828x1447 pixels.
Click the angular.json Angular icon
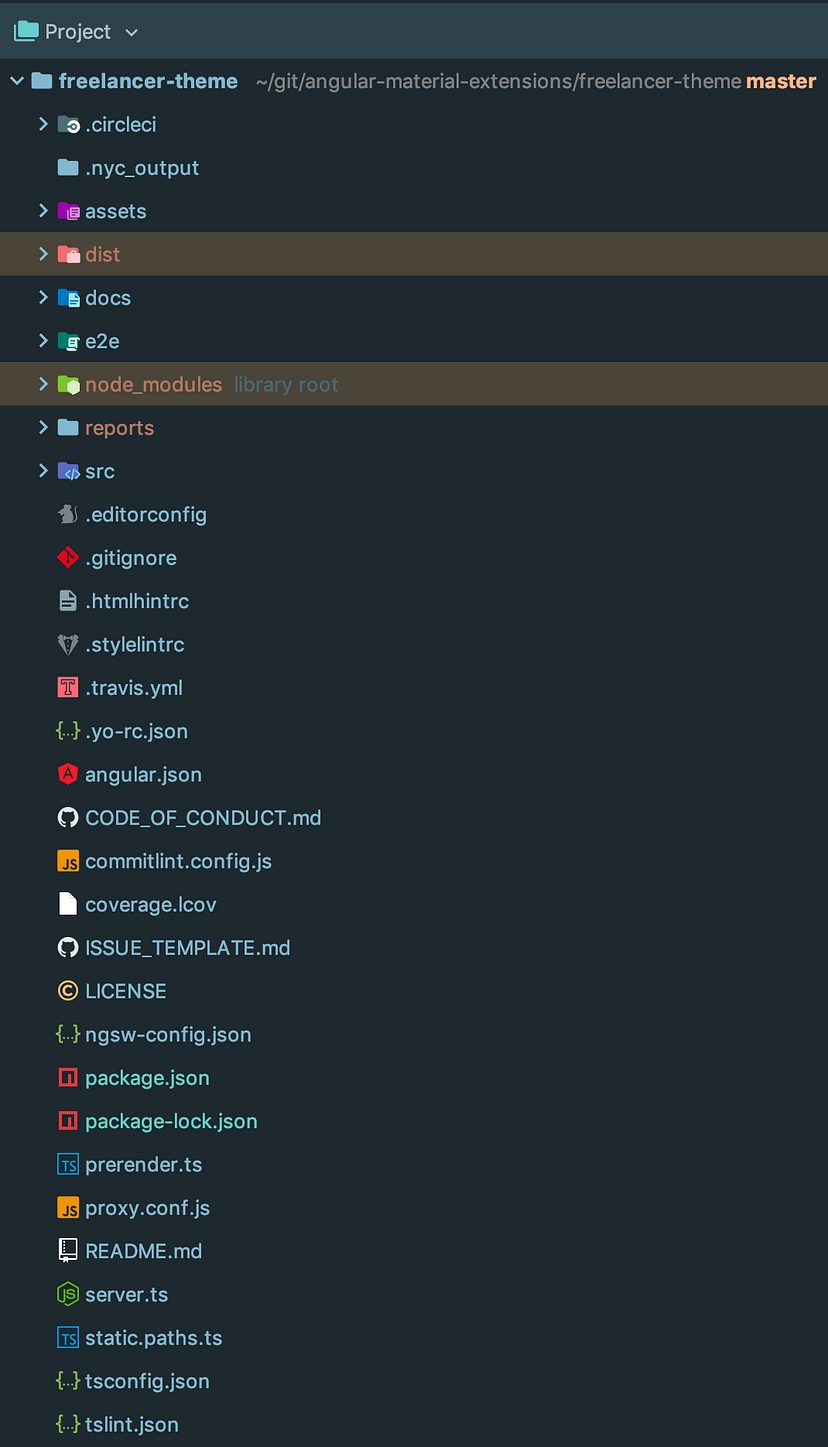click(67, 773)
